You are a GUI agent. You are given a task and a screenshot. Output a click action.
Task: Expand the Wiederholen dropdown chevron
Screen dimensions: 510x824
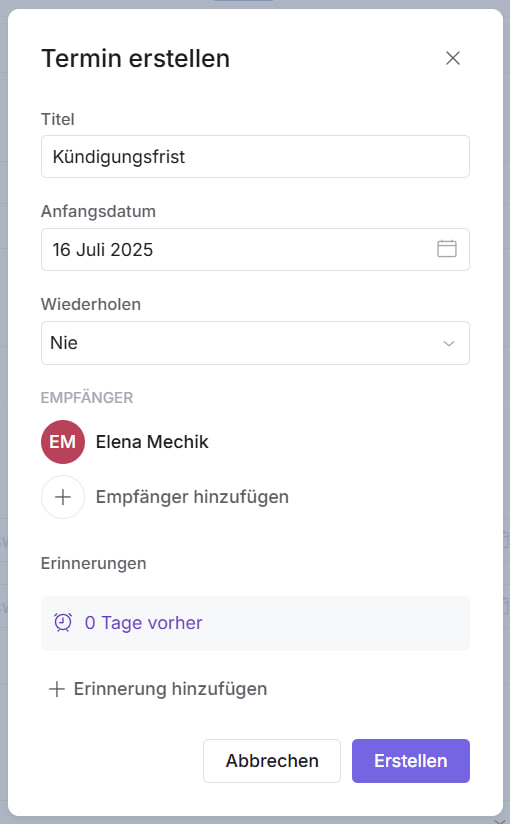tap(448, 343)
